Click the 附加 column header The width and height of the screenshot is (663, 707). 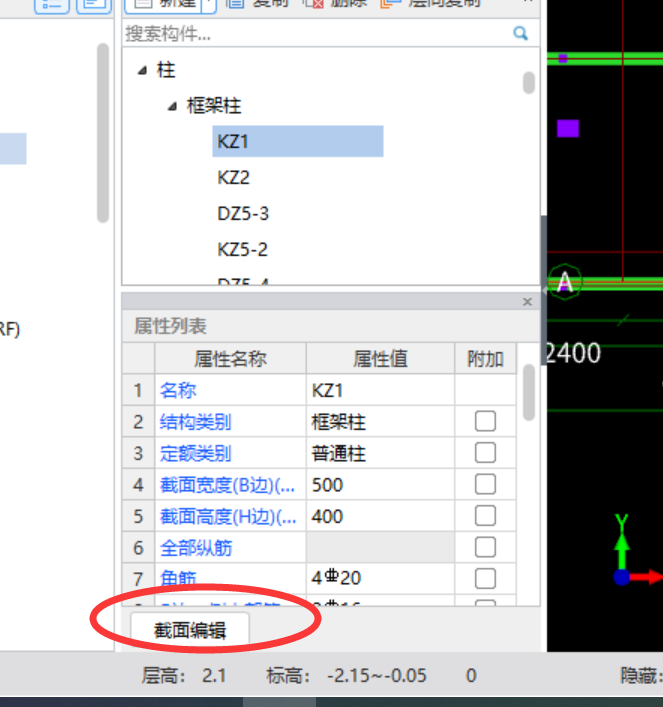(x=485, y=359)
